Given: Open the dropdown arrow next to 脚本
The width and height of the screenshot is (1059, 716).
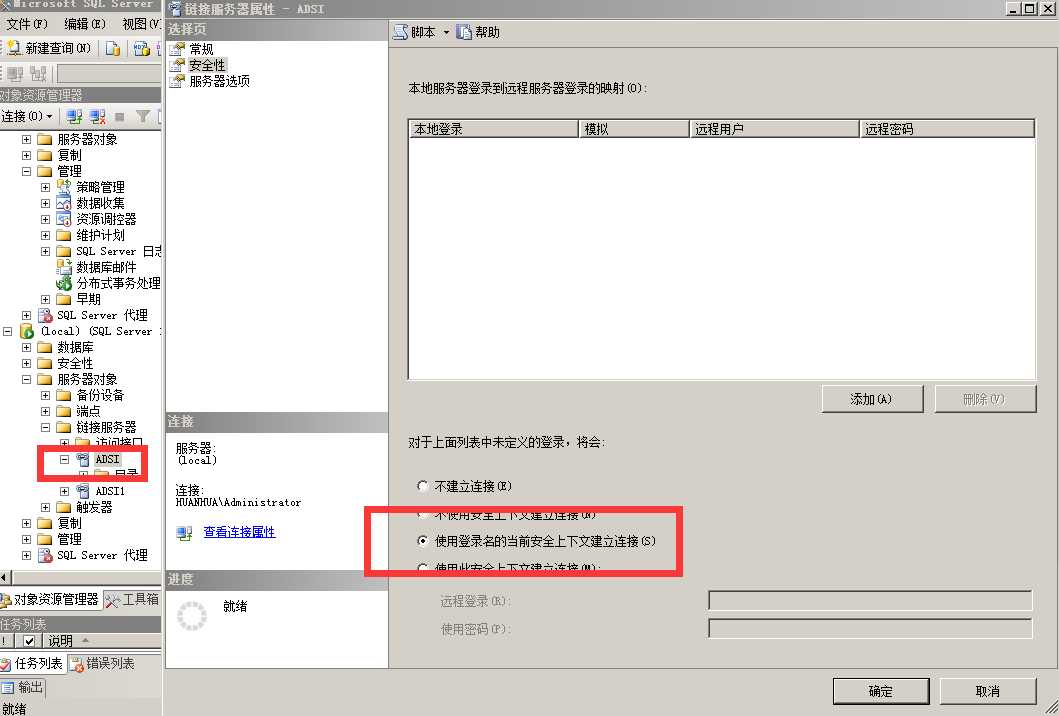Looking at the screenshot, I should (x=446, y=32).
